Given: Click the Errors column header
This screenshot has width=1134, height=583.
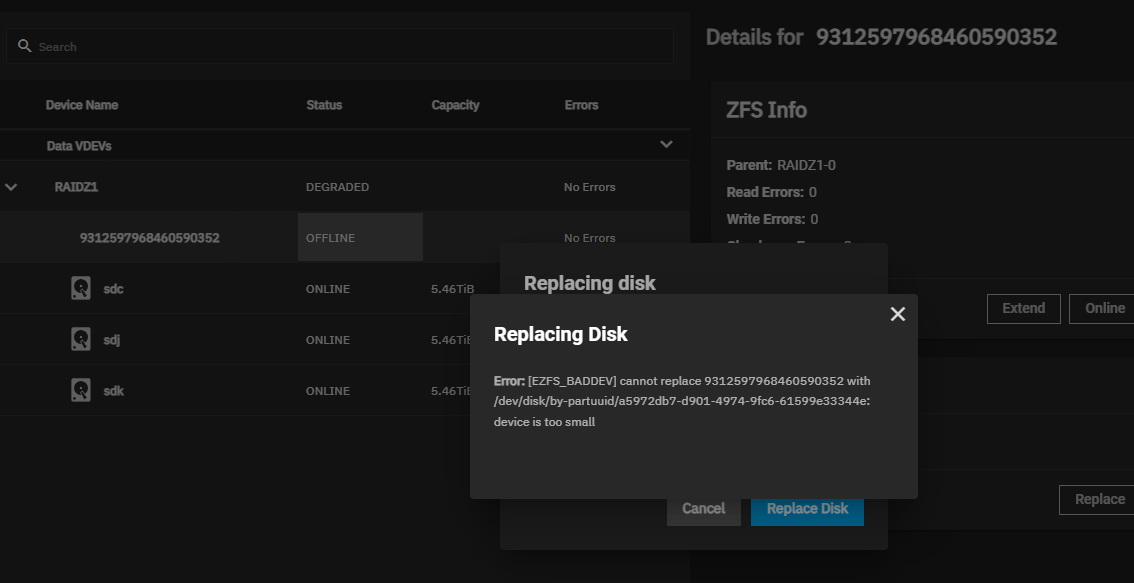Looking at the screenshot, I should pos(581,105).
